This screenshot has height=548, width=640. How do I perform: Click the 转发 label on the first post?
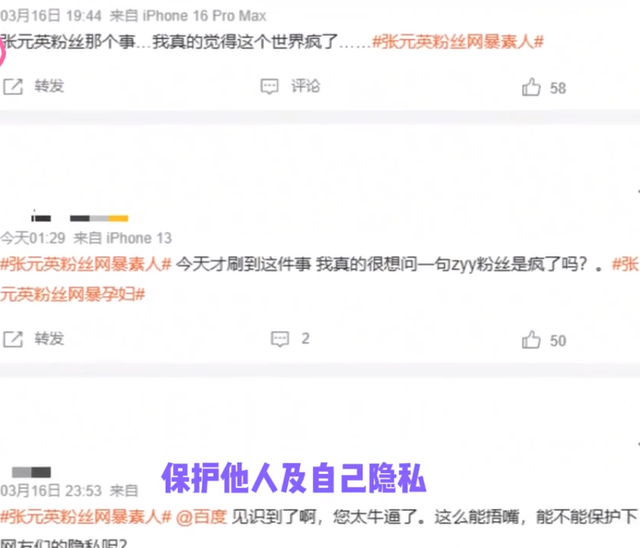coord(49,86)
